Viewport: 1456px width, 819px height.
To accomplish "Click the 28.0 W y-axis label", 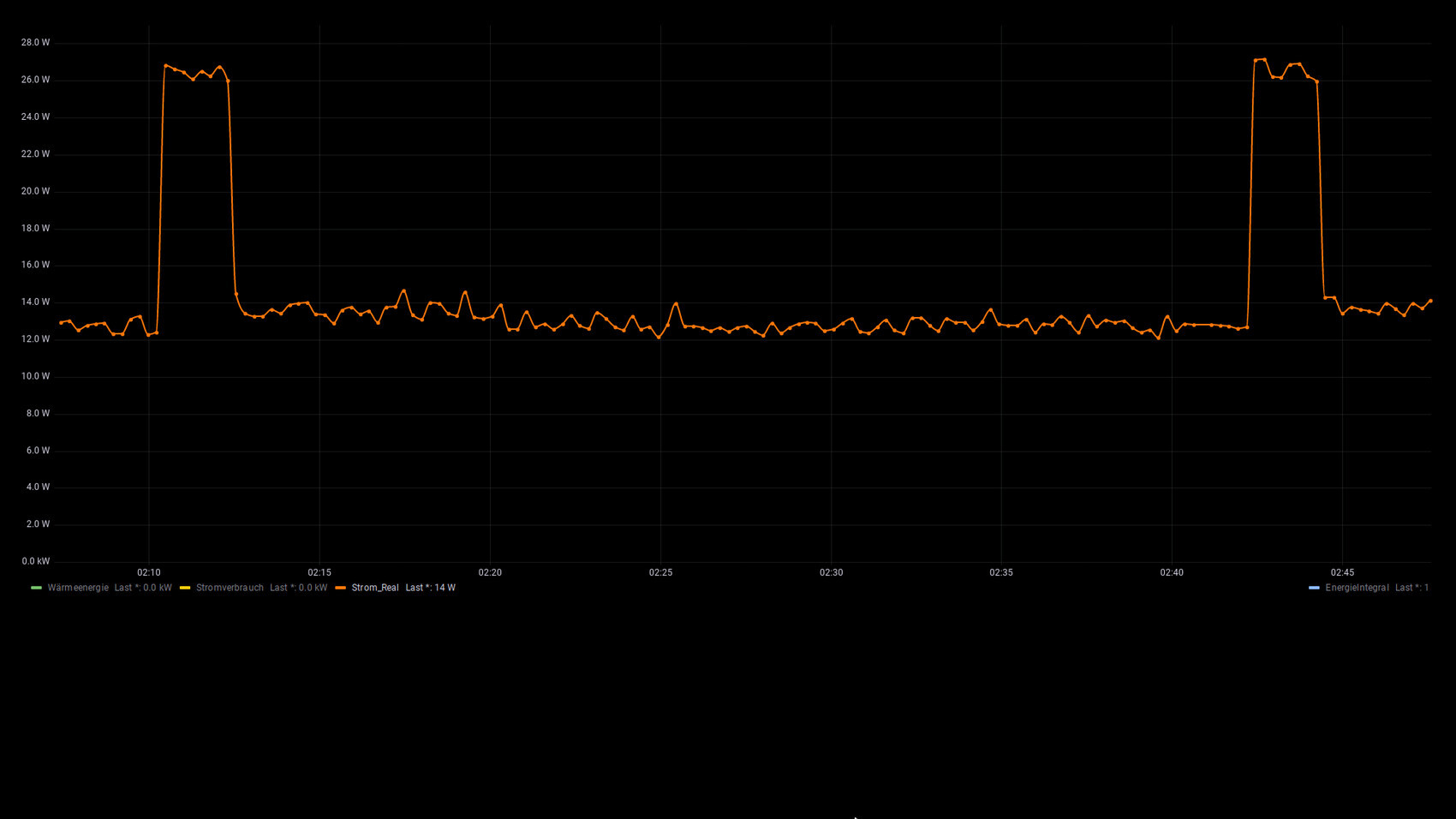I will [x=35, y=42].
